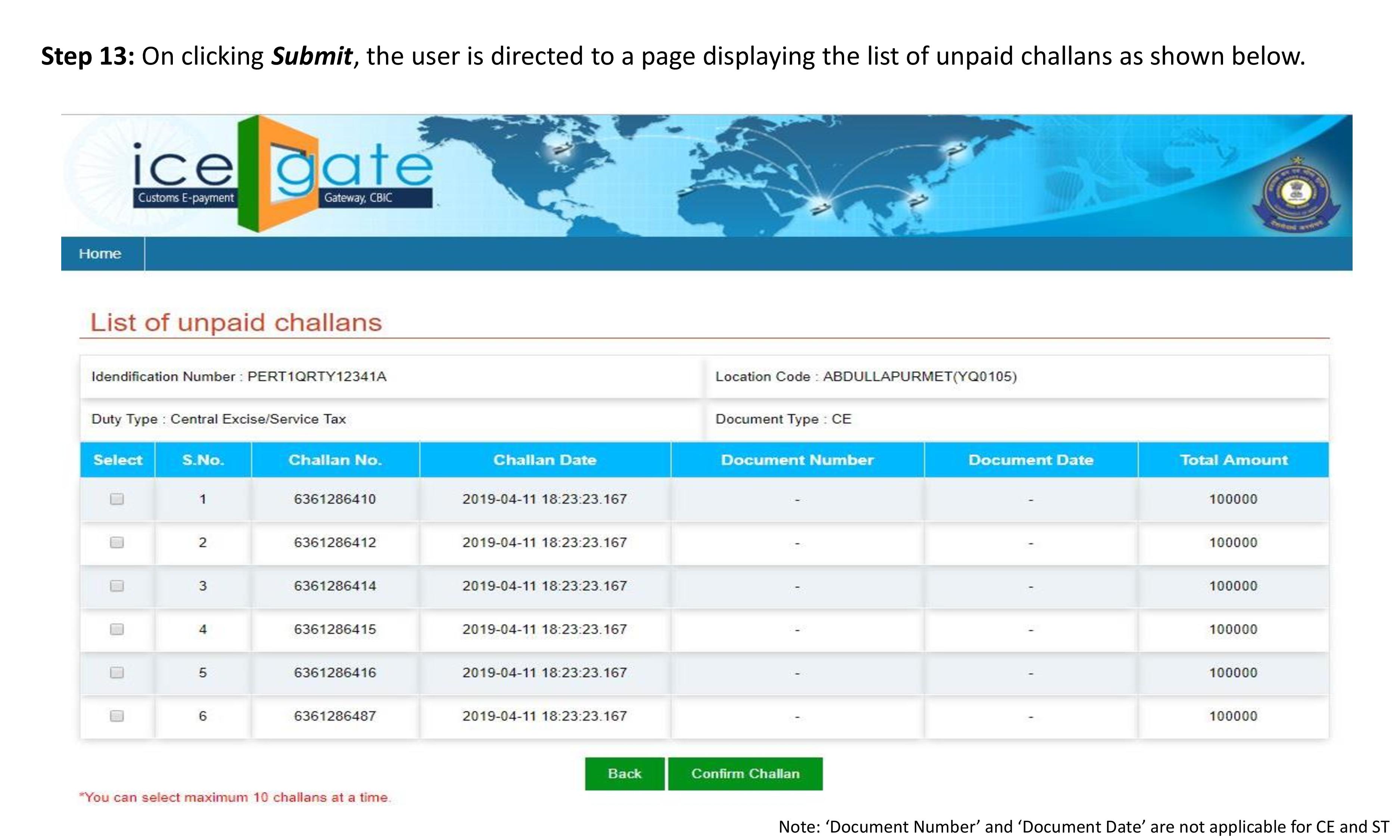Viewport: 1400px width, 840px height.
Task: Click the Back button
Action: tap(625, 774)
